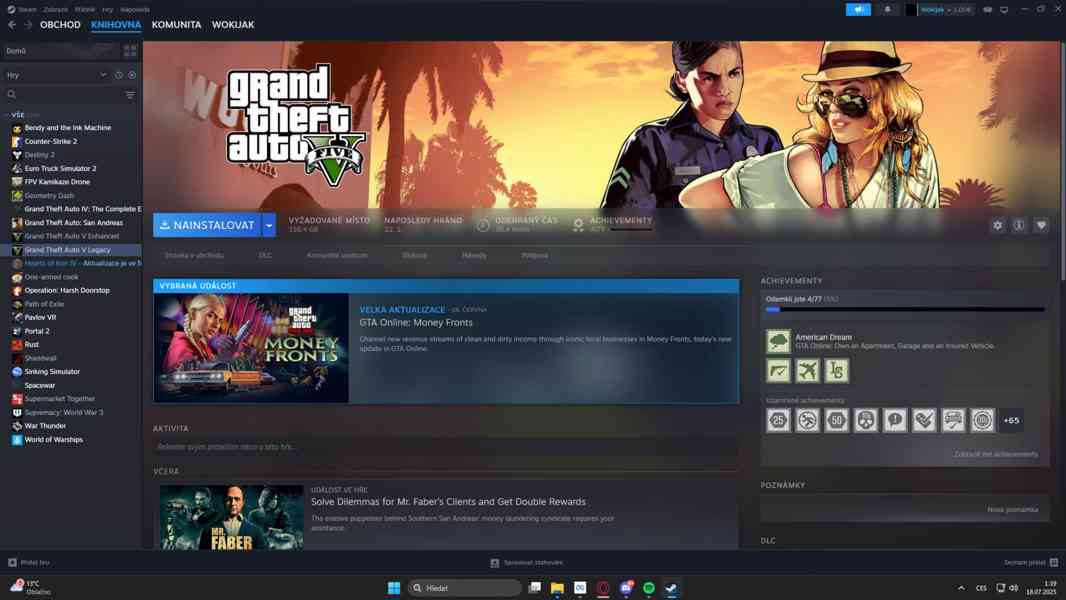The height and width of the screenshot is (600, 1066).
Task: Select World of Warships
Action: tap(54, 440)
